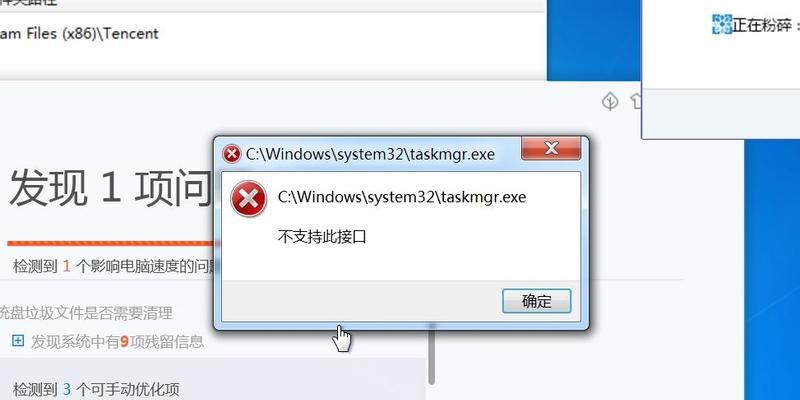Screen dimensions: 800x400
Task: Click the 正在粉碎 status text
Action: 764,24
